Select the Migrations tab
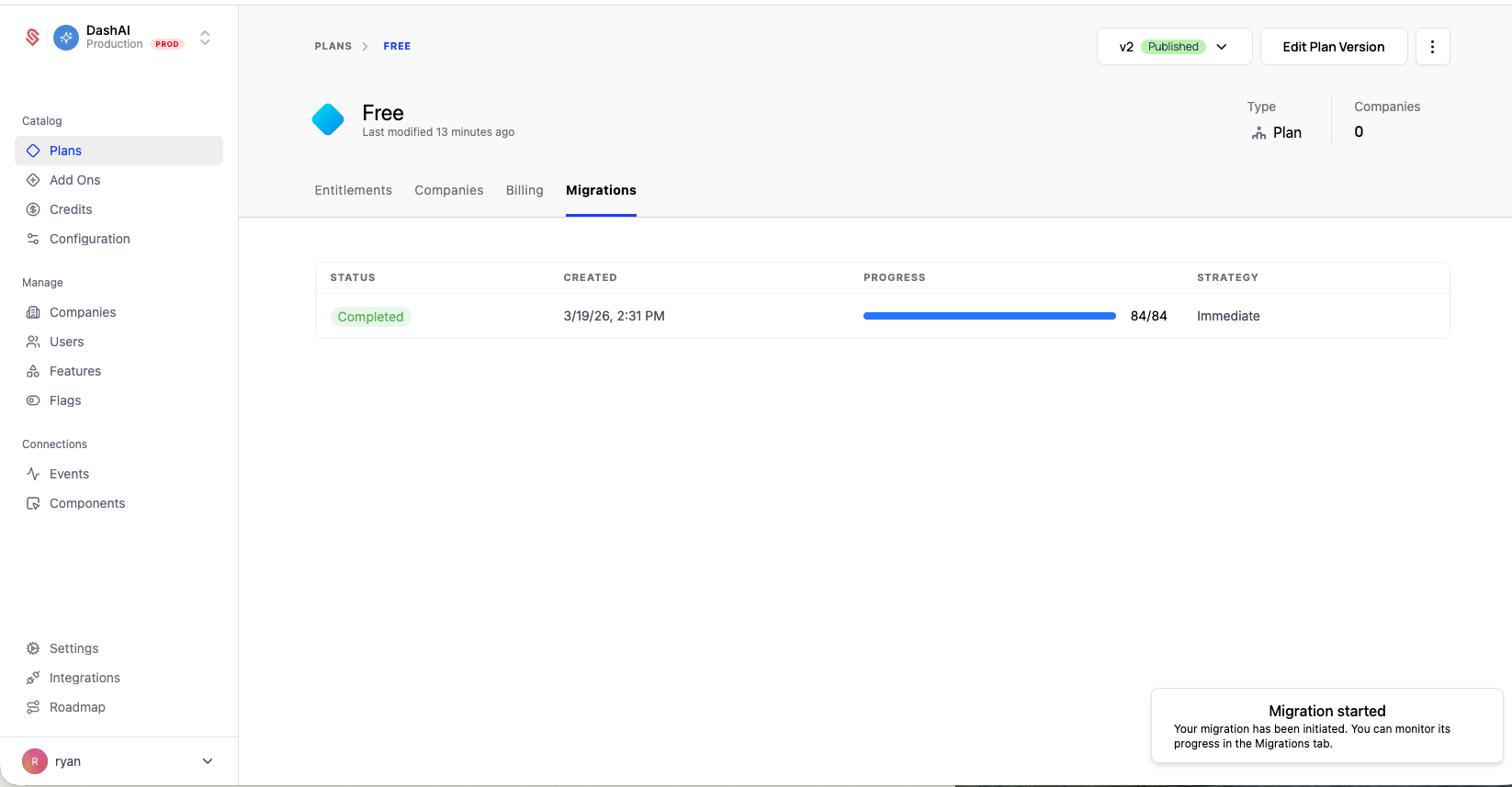 click(601, 190)
